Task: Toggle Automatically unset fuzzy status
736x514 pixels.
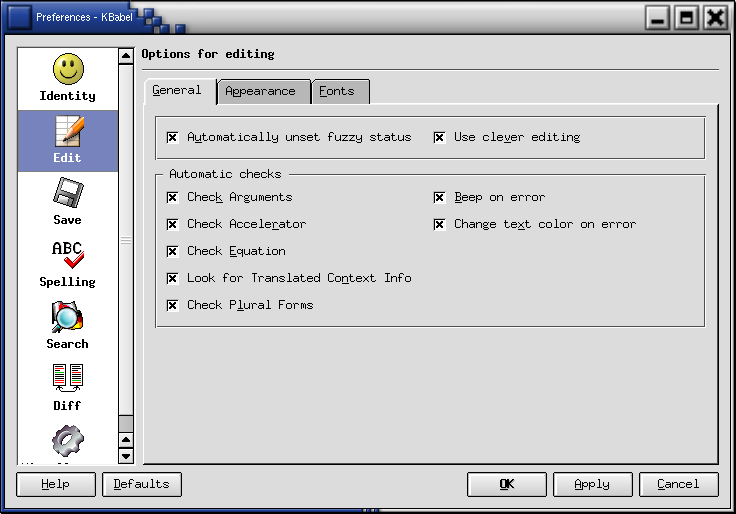Action: [172, 137]
